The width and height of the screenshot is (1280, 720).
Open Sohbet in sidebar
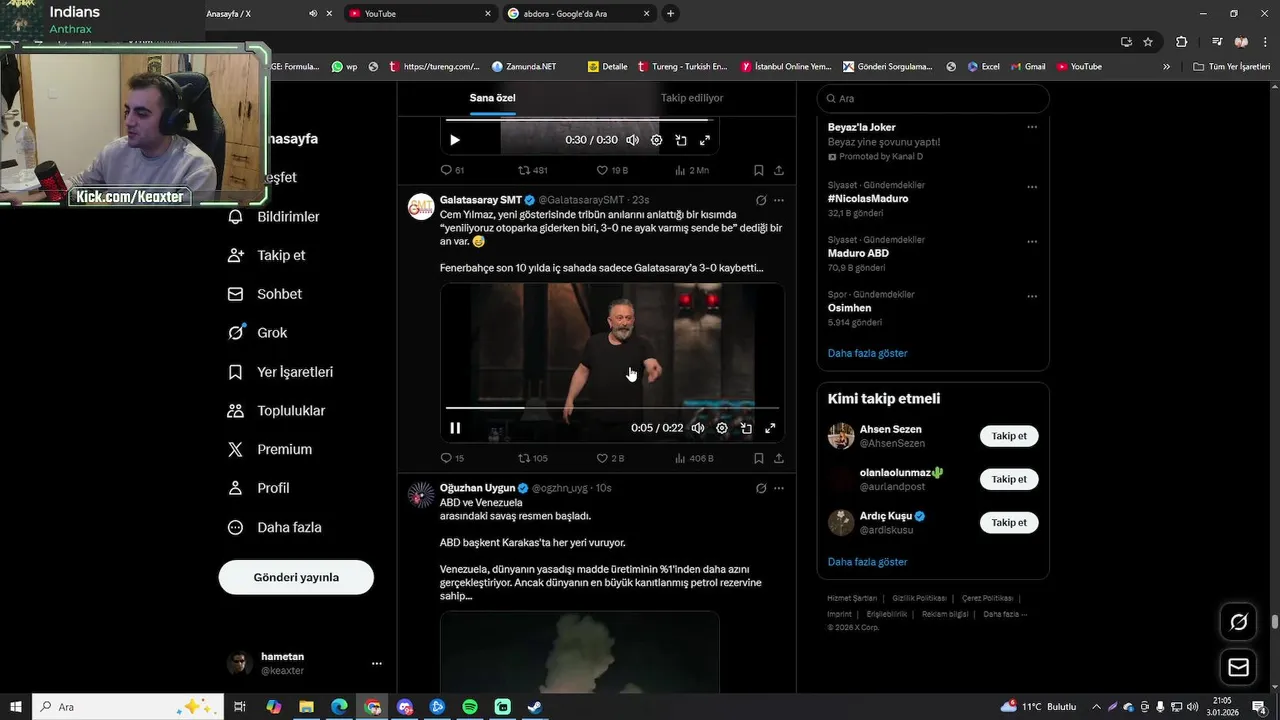click(265, 294)
